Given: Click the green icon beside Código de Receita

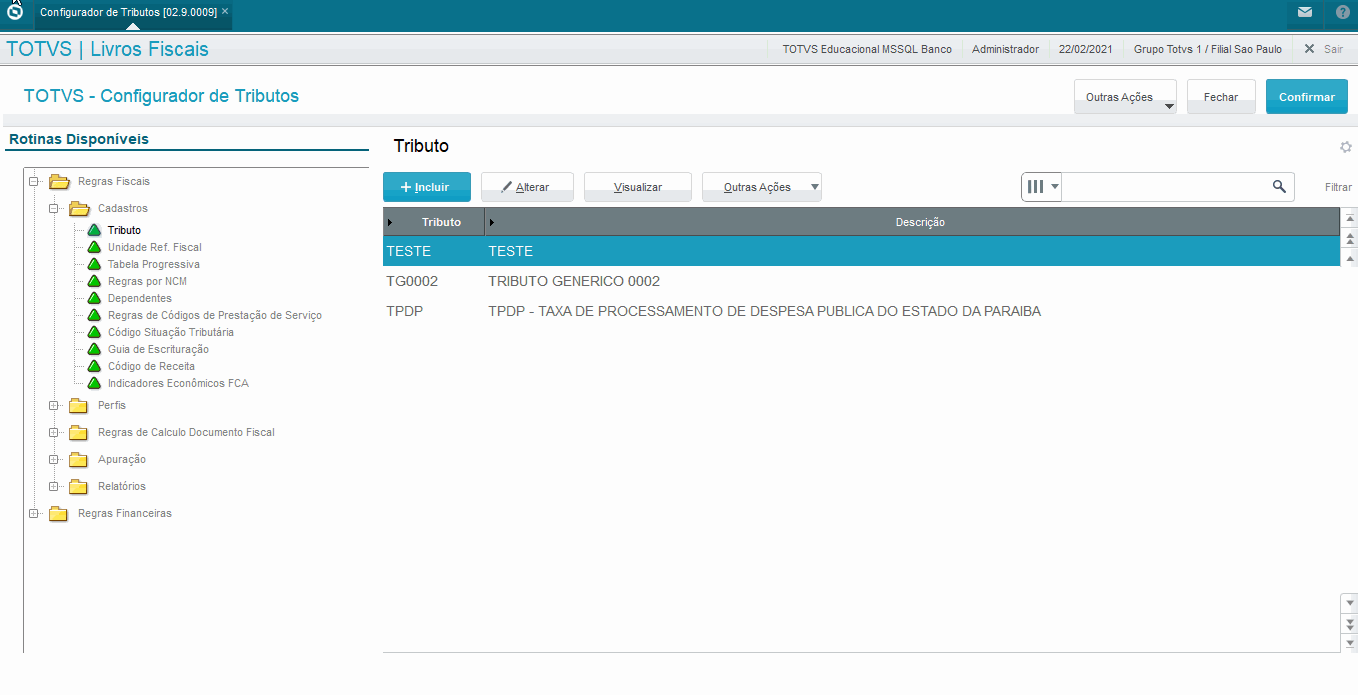Looking at the screenshot, I should click(94, 367).
